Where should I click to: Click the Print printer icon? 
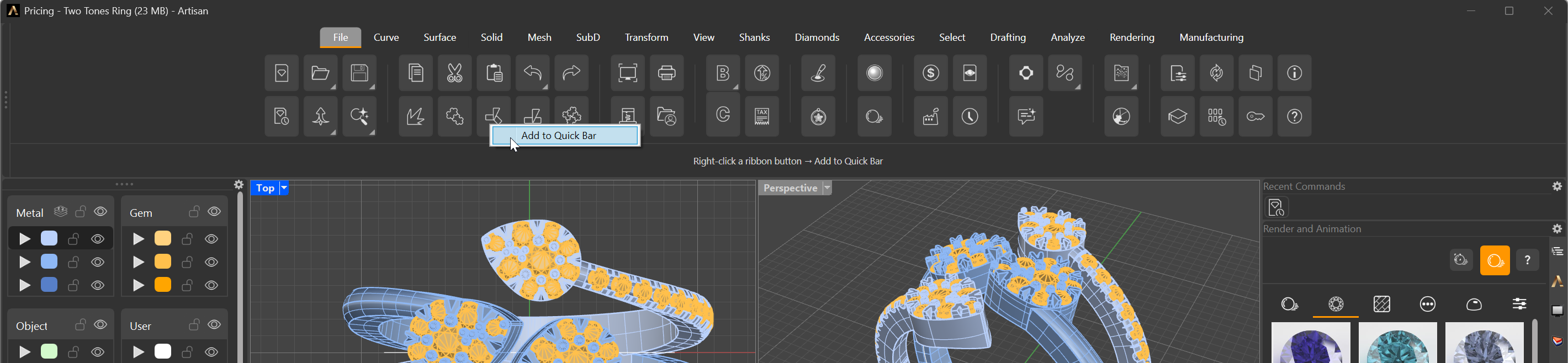[x=666, y=73]
